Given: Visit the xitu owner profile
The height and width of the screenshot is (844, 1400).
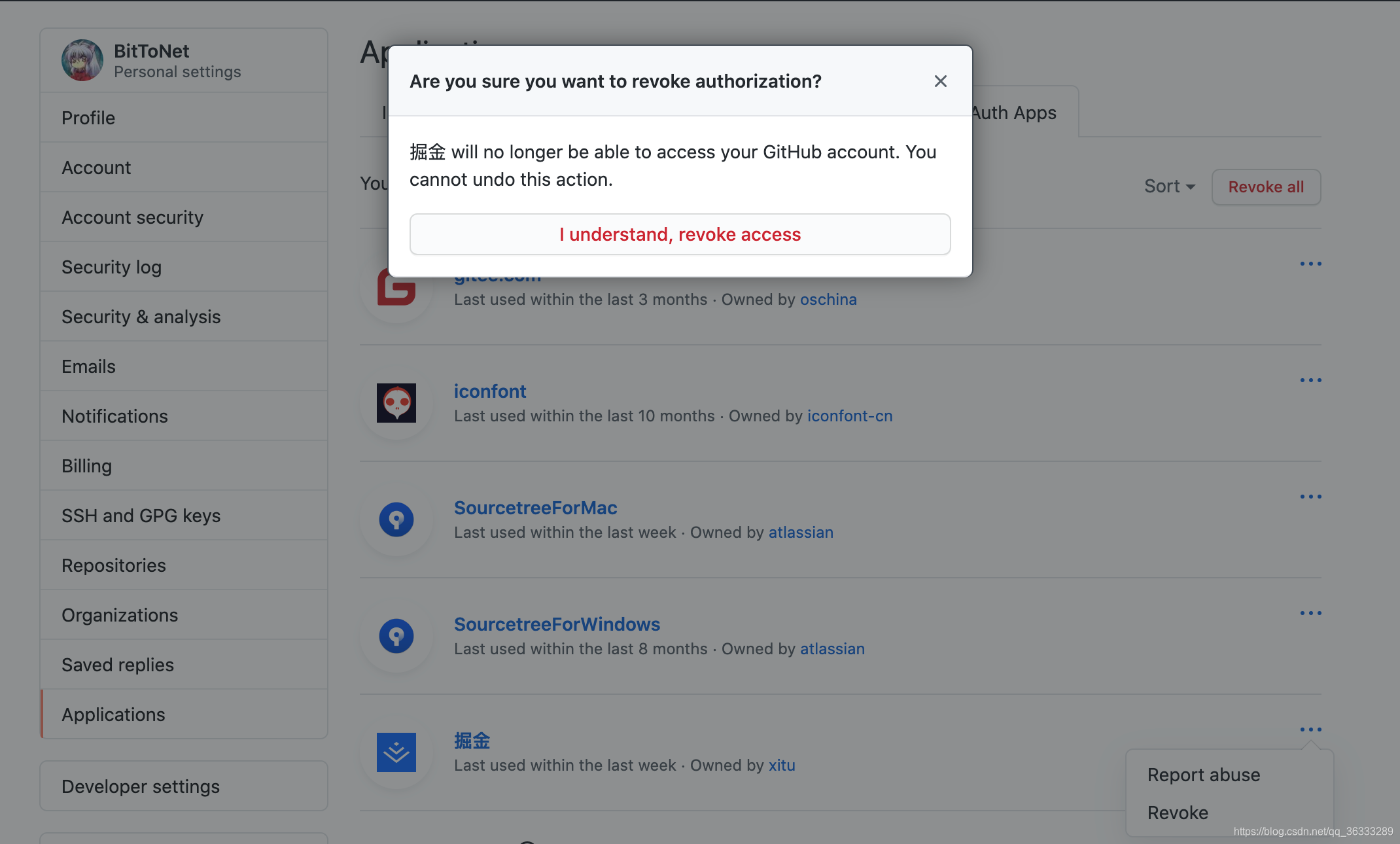Looking at the screenshot, I should point(782,765).
